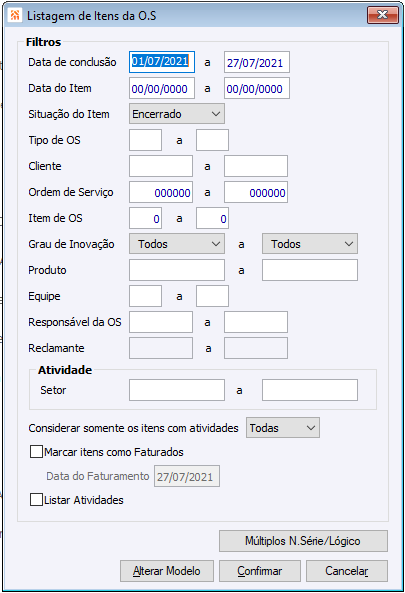Click the first Item de OS field
This screenshot has width=405, height=593.
pos(146,218)
